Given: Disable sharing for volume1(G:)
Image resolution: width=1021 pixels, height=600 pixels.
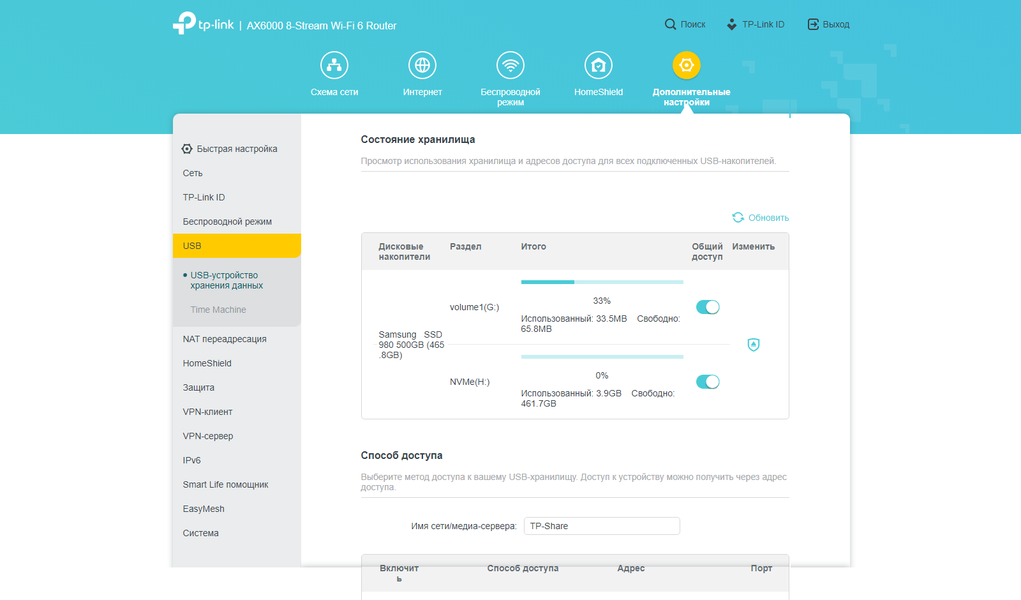Looking at the screenshot, I should click(x=708, y=307).
